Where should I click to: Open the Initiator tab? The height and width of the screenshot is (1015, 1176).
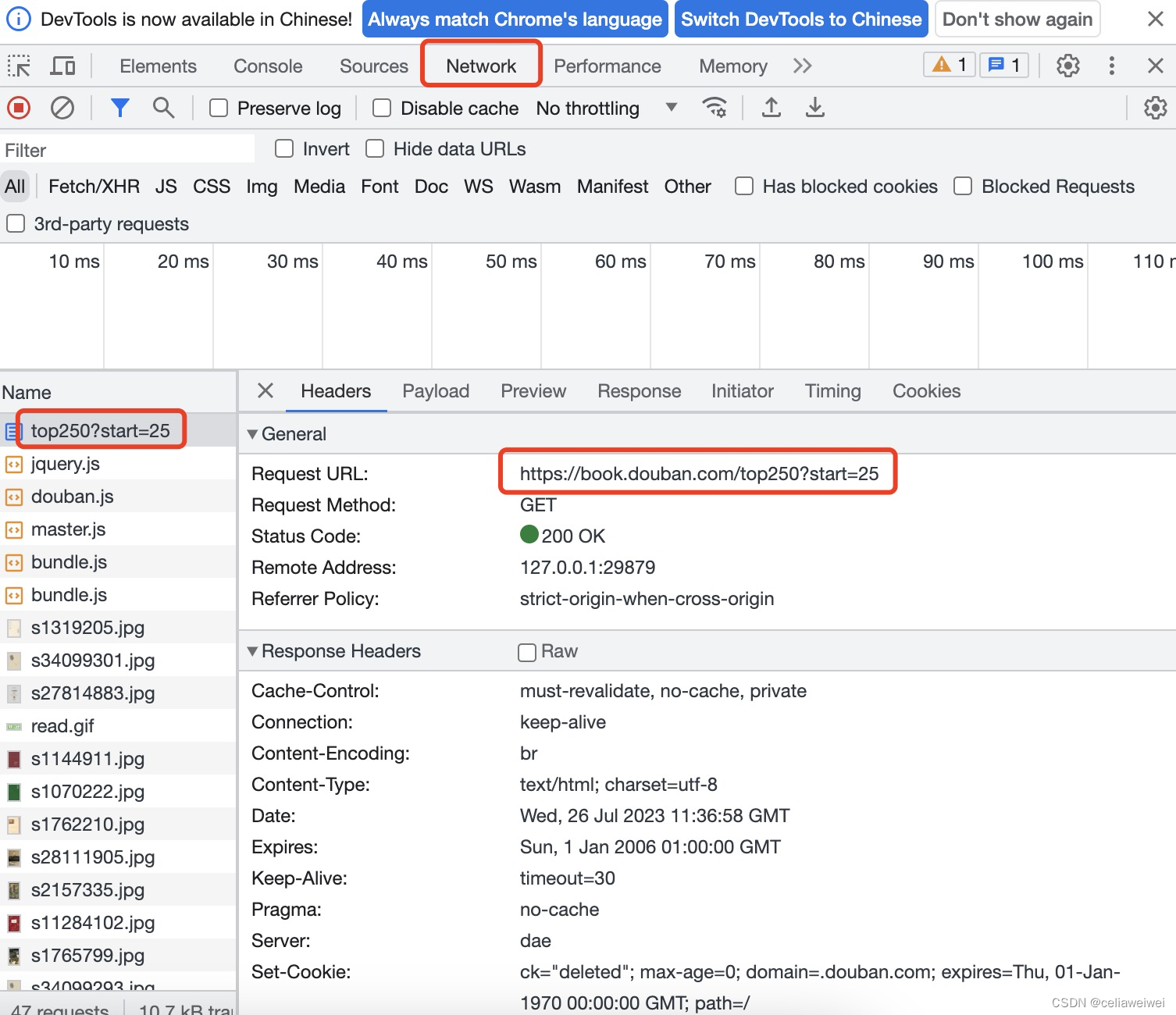(x=743, y=391)
